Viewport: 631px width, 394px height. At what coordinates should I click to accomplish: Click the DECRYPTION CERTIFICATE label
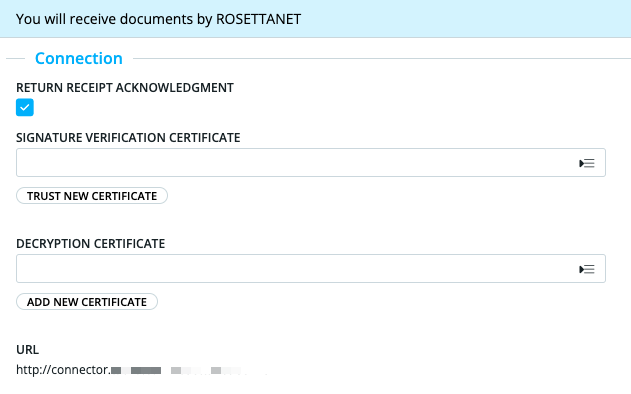[x=91, y=244]
